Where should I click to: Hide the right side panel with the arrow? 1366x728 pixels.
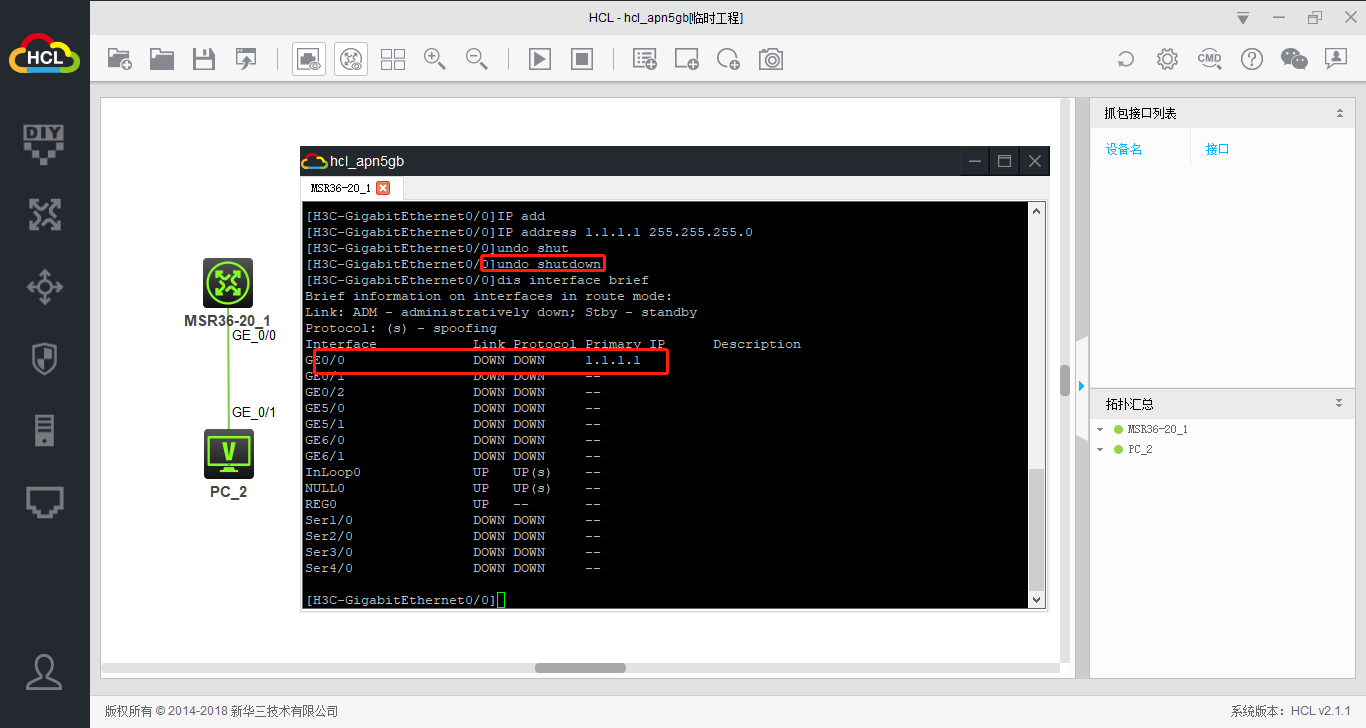tap(1081, 386)
